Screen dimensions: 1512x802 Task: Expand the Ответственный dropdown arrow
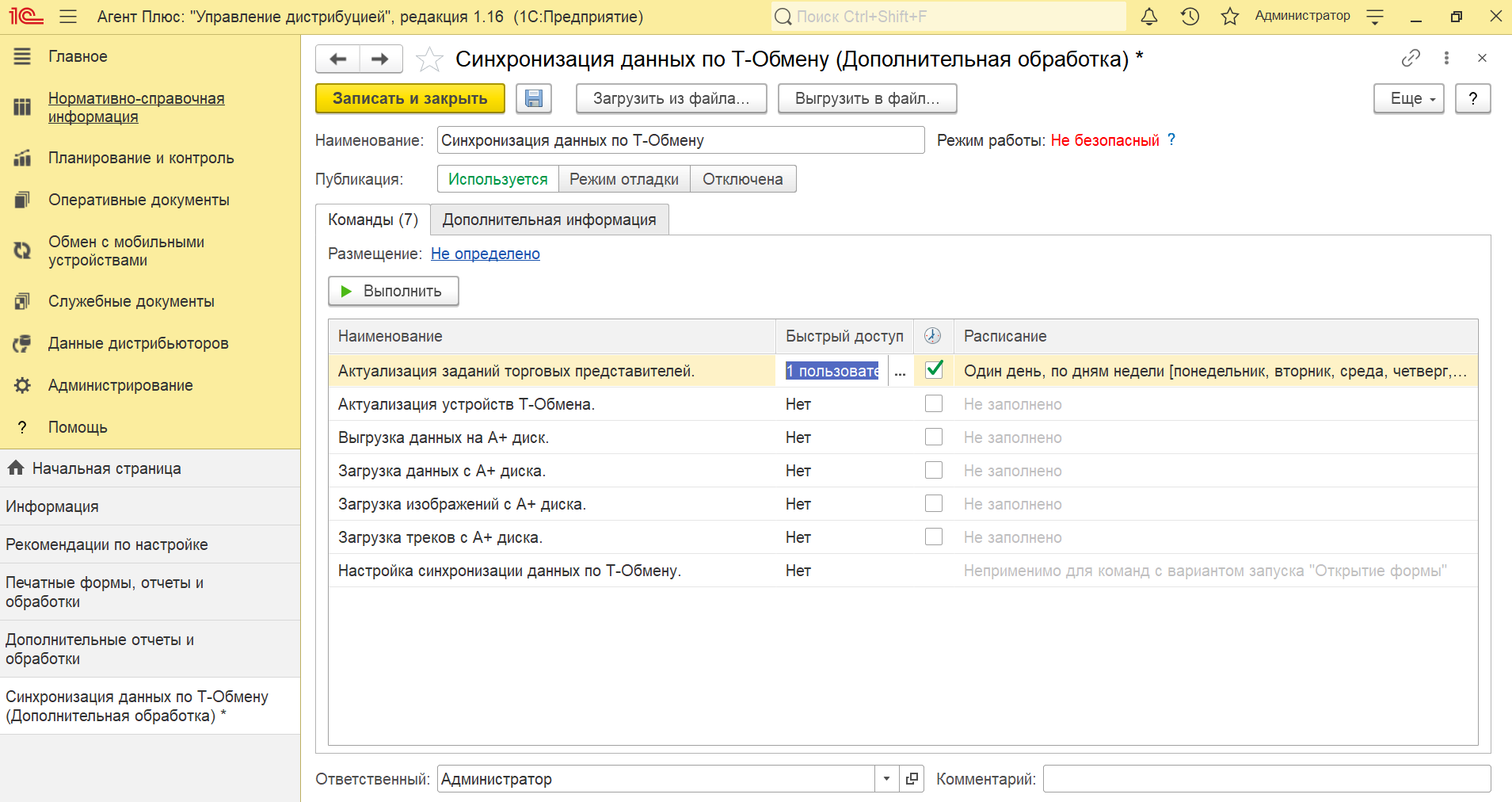pyautogui.click(x=886, y=779)
